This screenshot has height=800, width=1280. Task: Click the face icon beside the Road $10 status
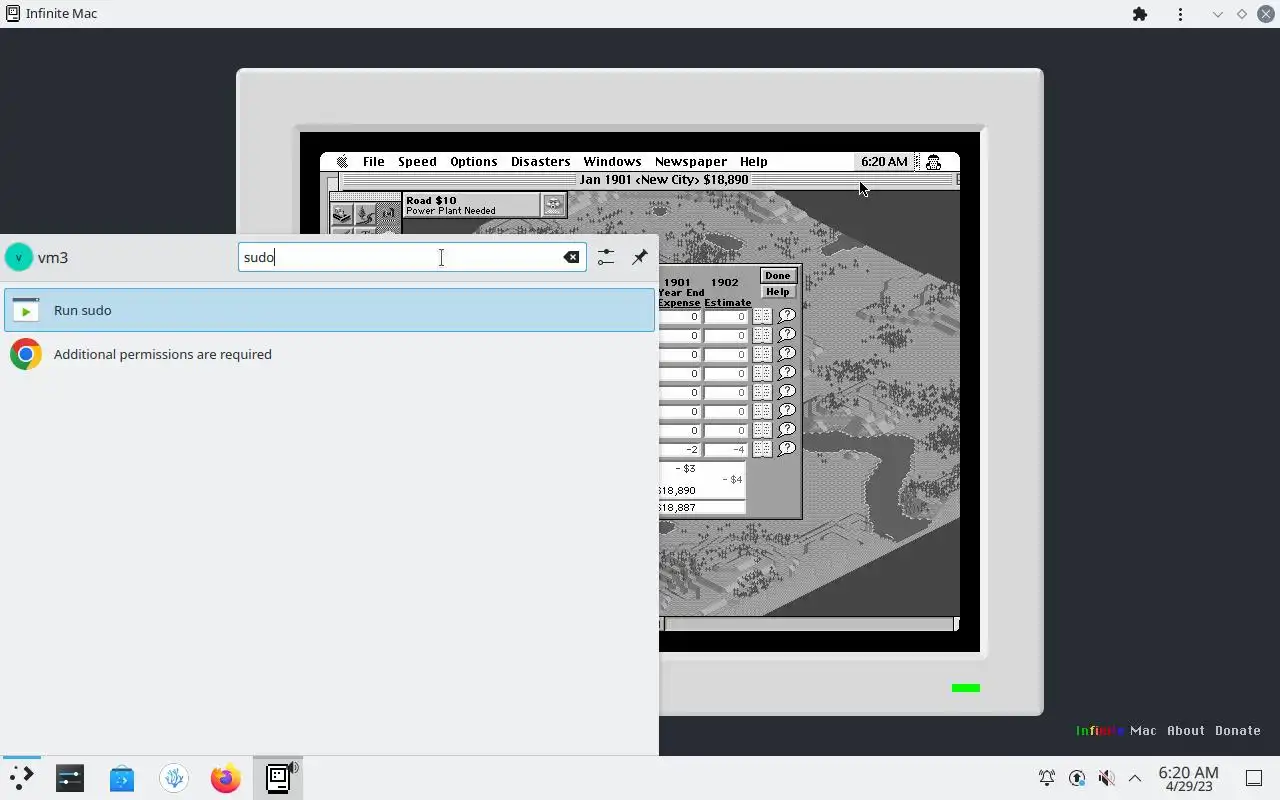pyautogui.click(x=553, y=205)
